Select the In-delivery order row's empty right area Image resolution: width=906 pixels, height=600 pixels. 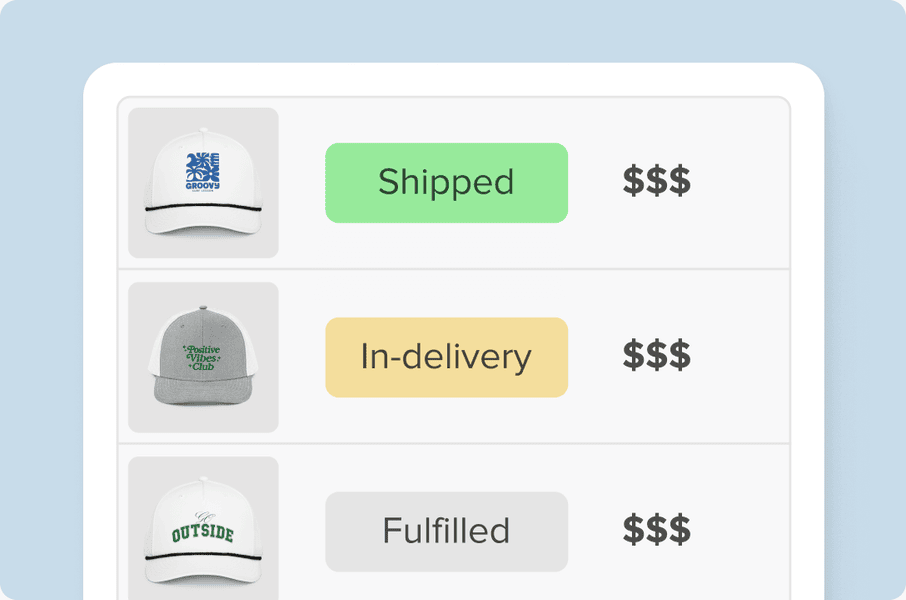pos(745,357)
